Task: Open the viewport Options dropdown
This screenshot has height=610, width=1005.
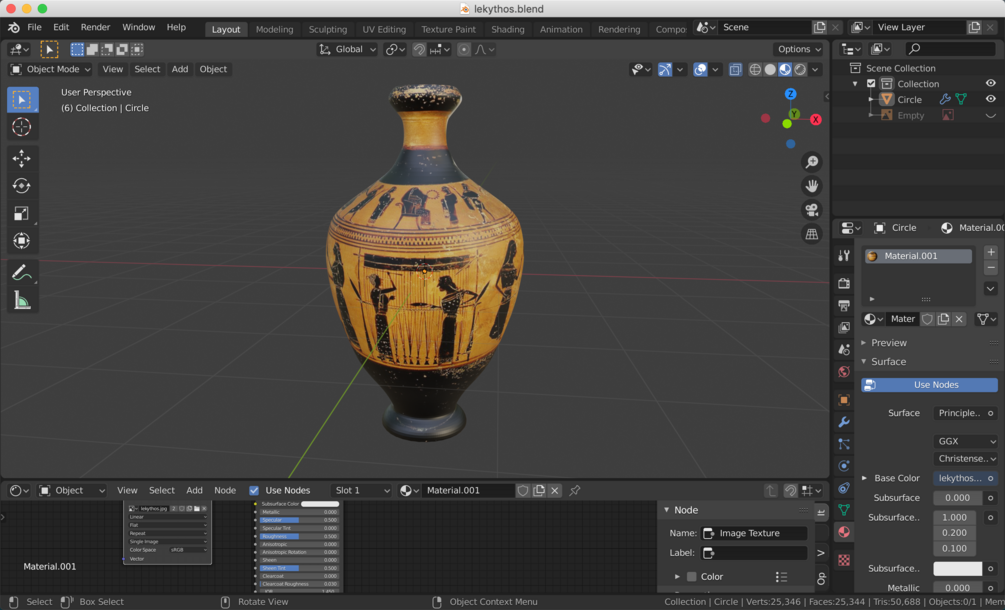Action: pos(799,49)
